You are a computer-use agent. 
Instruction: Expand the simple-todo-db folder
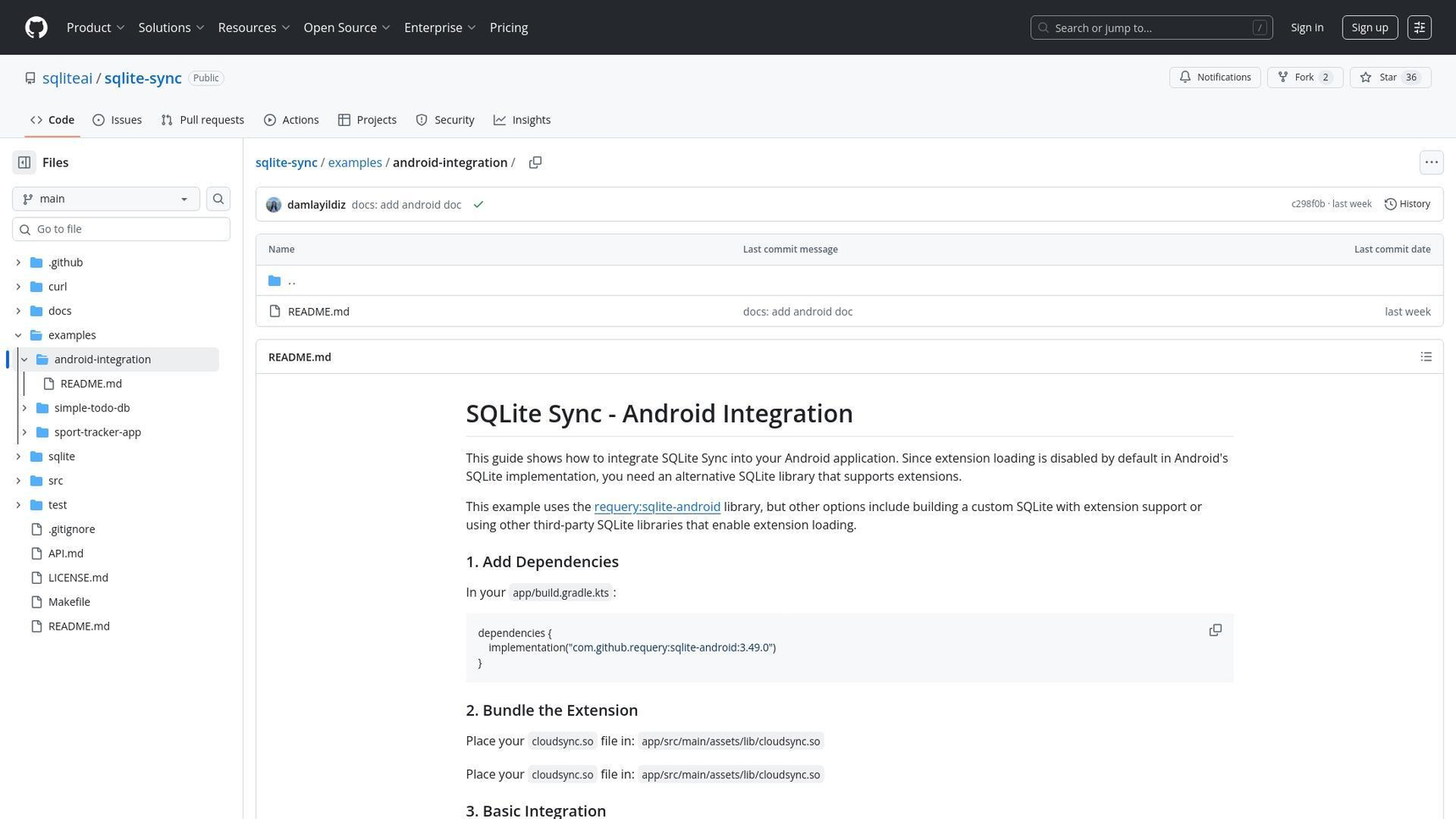click(x=25, y=408)
